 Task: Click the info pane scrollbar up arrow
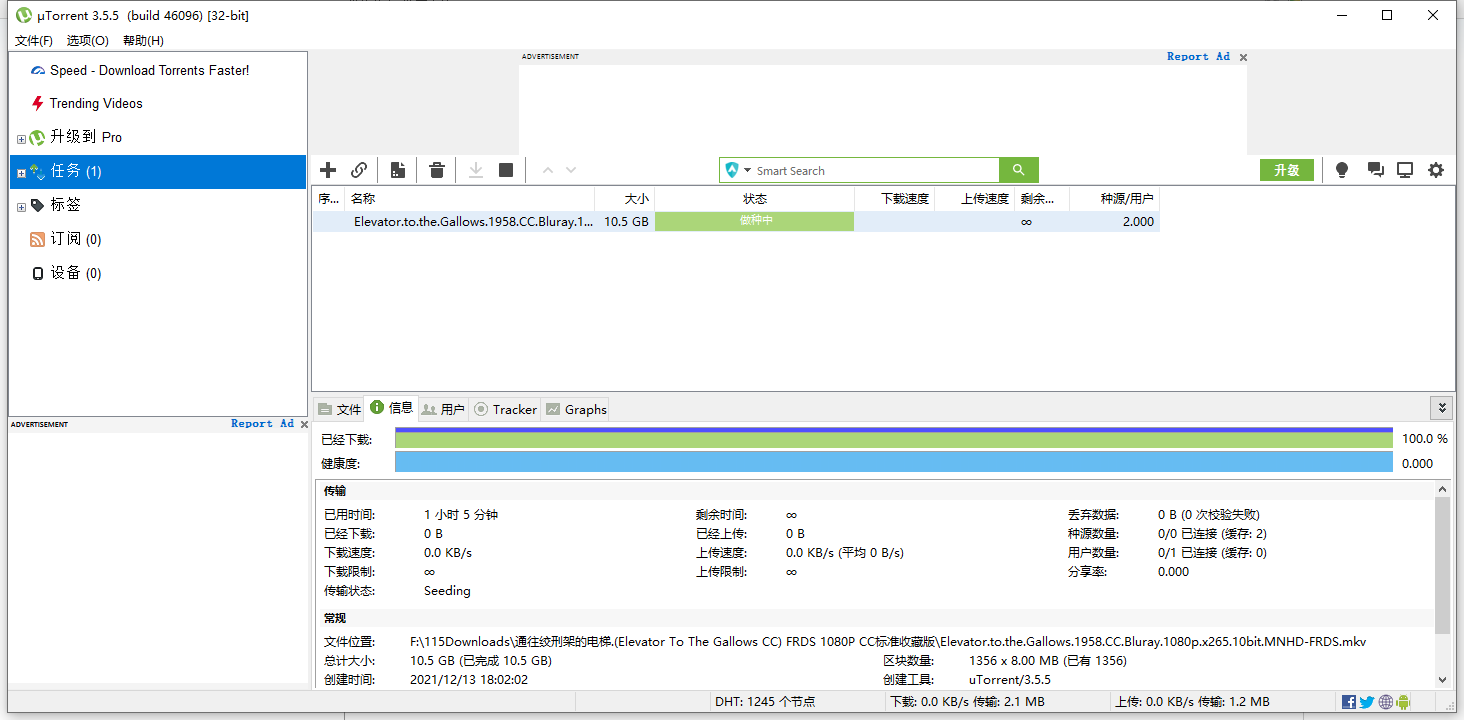pos(1442,489)
